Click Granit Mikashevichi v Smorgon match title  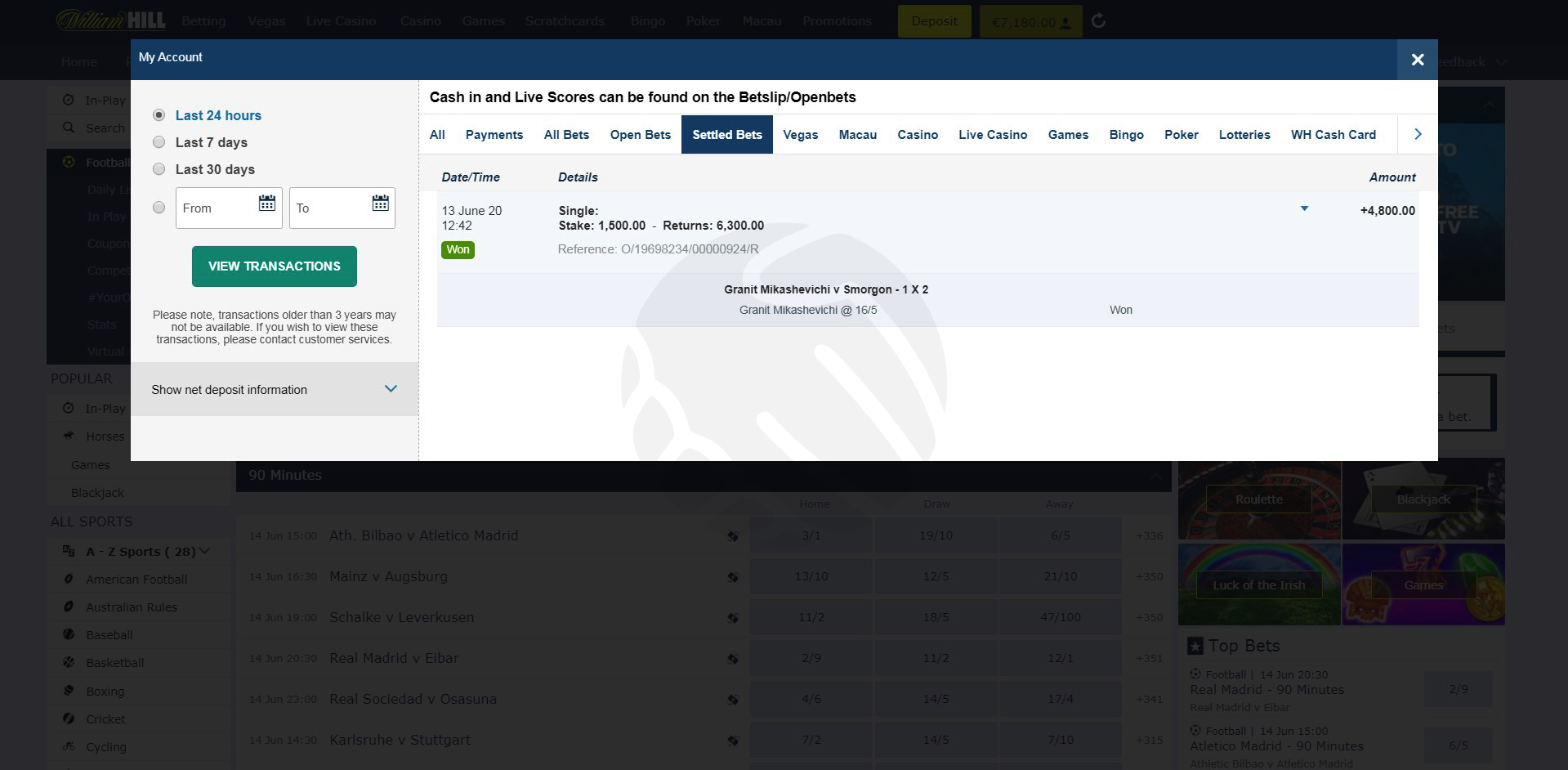[x=826, y=289]
